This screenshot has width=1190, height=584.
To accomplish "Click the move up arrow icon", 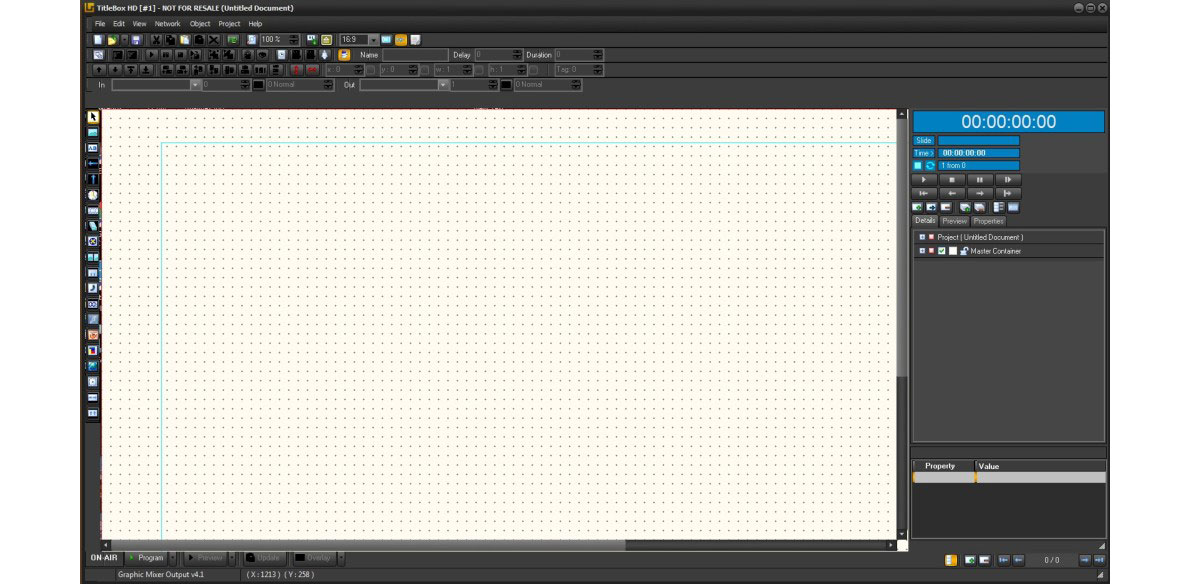I will [99, 70].
